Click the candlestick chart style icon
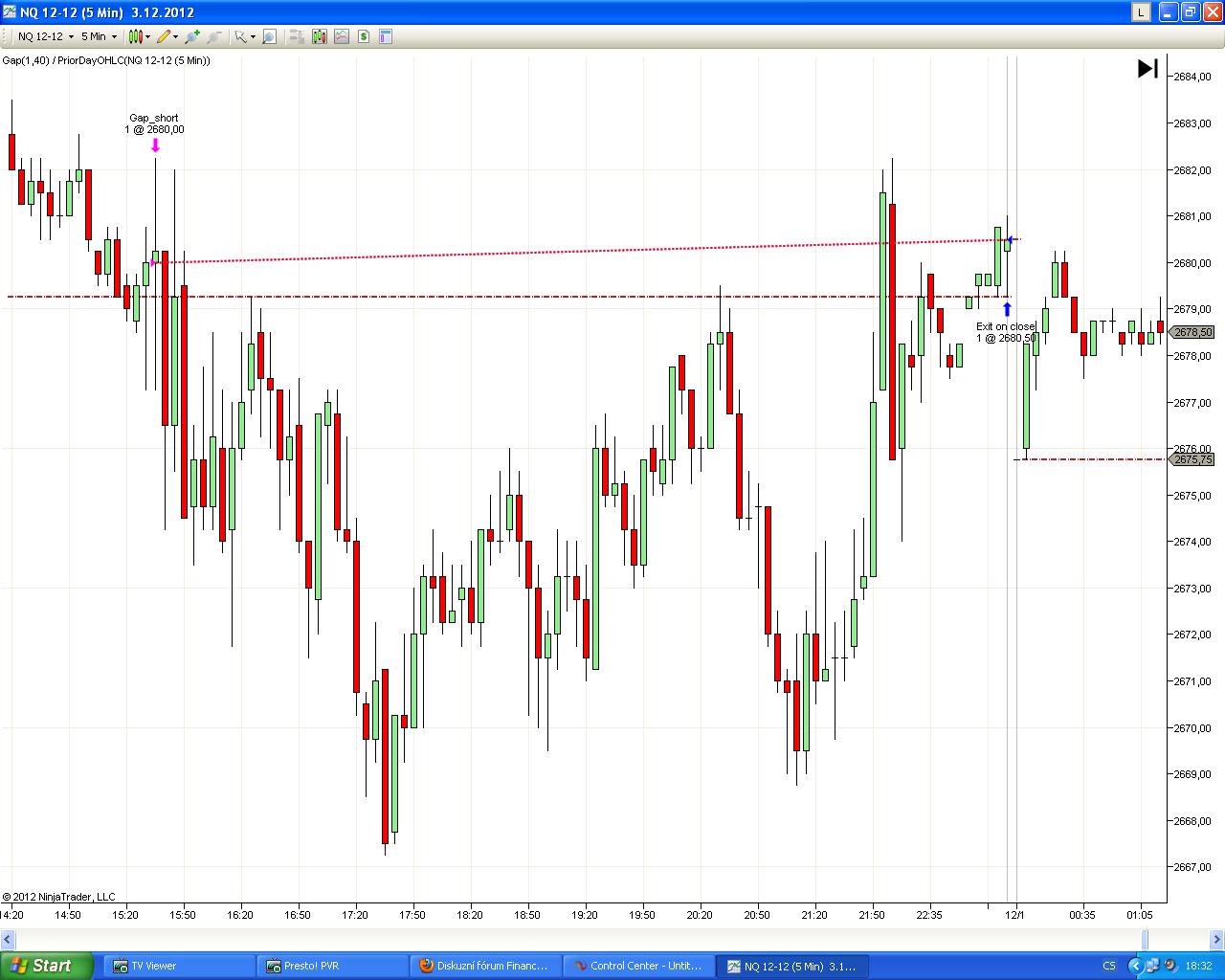 click(136, 36)
